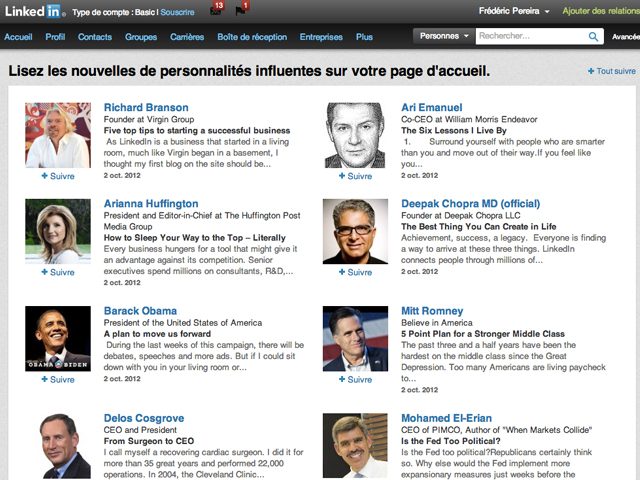Image resolution: width=640 pixels, height=480 pixels.
Task: Click 'Founder at Virgin Group' text
Action: [x=149, y=120]
